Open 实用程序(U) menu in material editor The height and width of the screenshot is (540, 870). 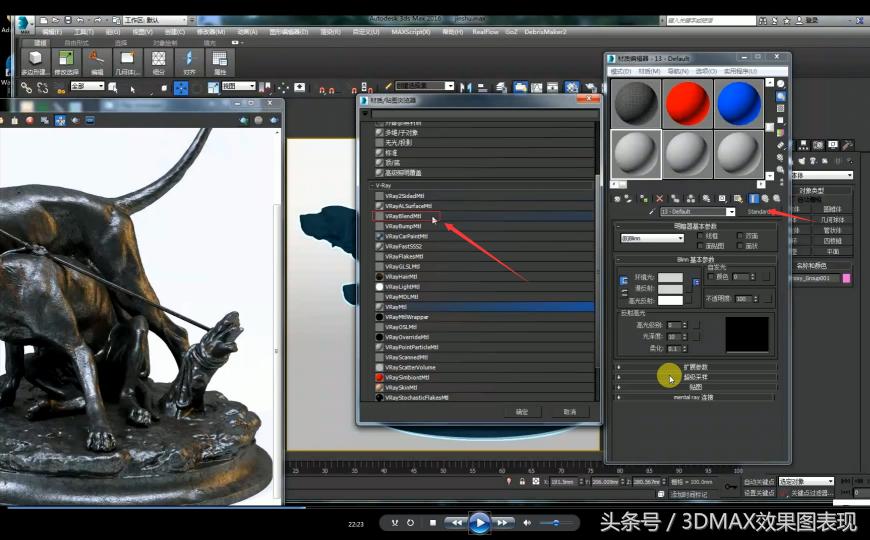point(740,72)
